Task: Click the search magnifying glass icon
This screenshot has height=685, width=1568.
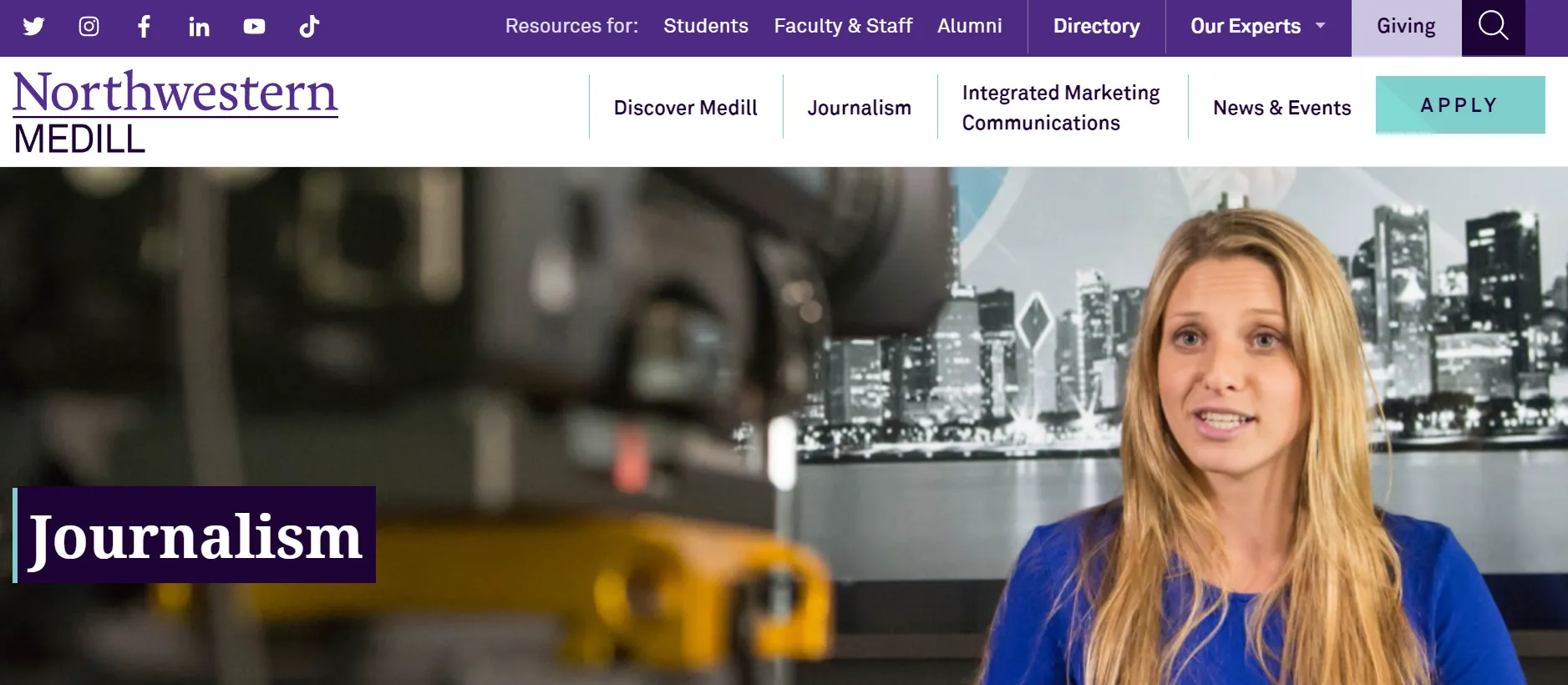Action: 1493,27
